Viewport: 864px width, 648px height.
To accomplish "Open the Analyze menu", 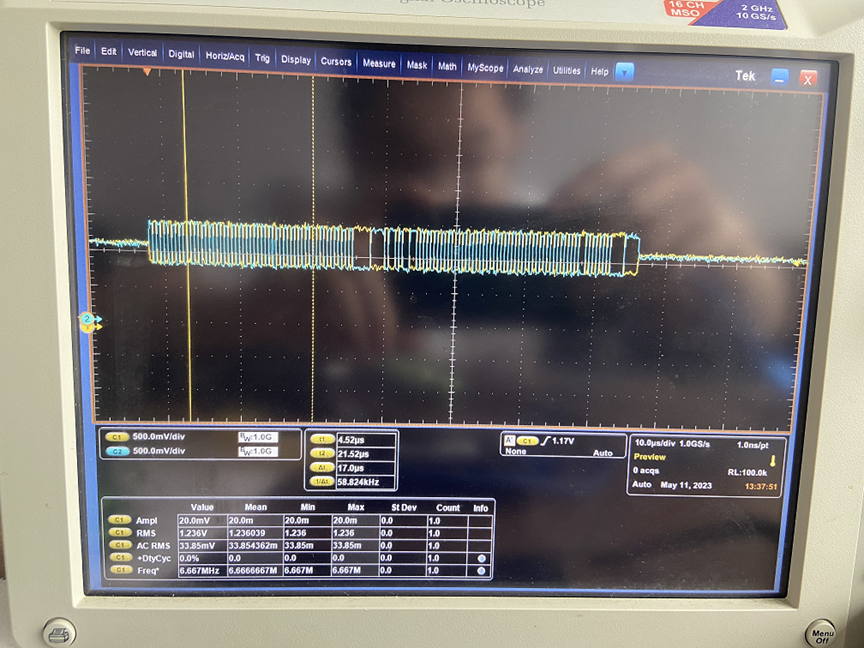I will click(528, 69).
